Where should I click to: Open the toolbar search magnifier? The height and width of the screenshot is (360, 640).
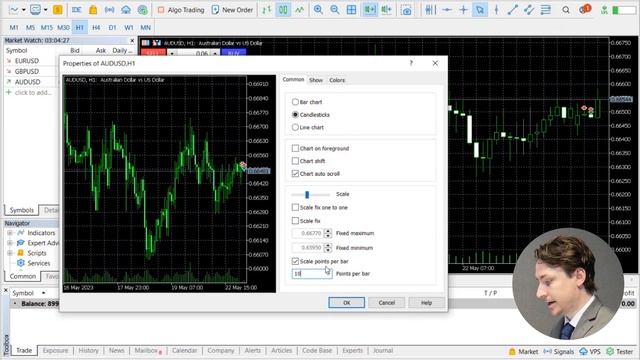pos(566,9)
